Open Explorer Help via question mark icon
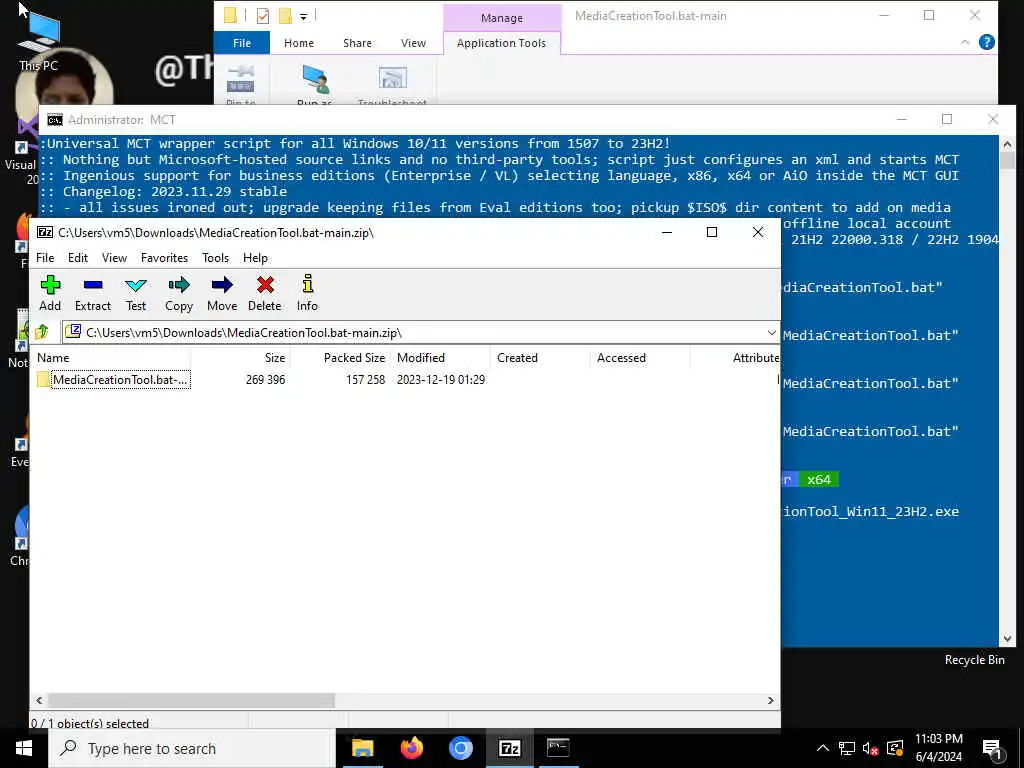Image resolution: width=1024 pixels, height=768 pixels. coord(987,42)
